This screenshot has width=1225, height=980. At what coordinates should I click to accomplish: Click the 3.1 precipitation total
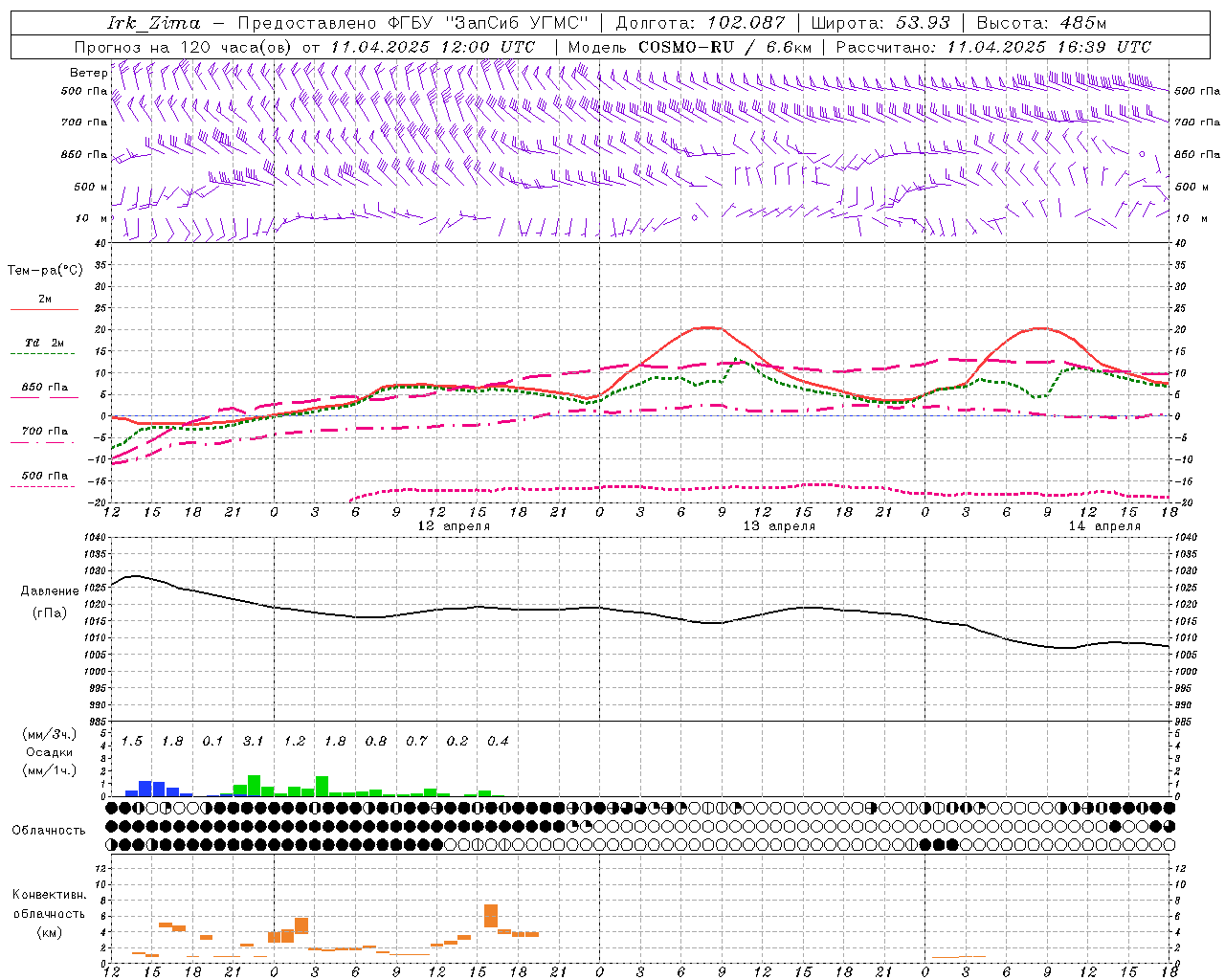coord(254,742)
